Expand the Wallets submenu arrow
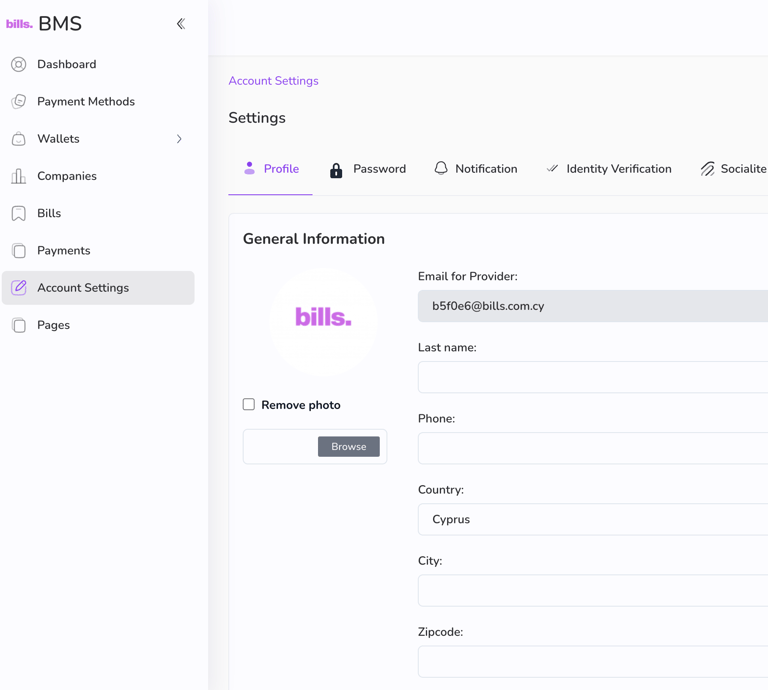 (179, 139)
